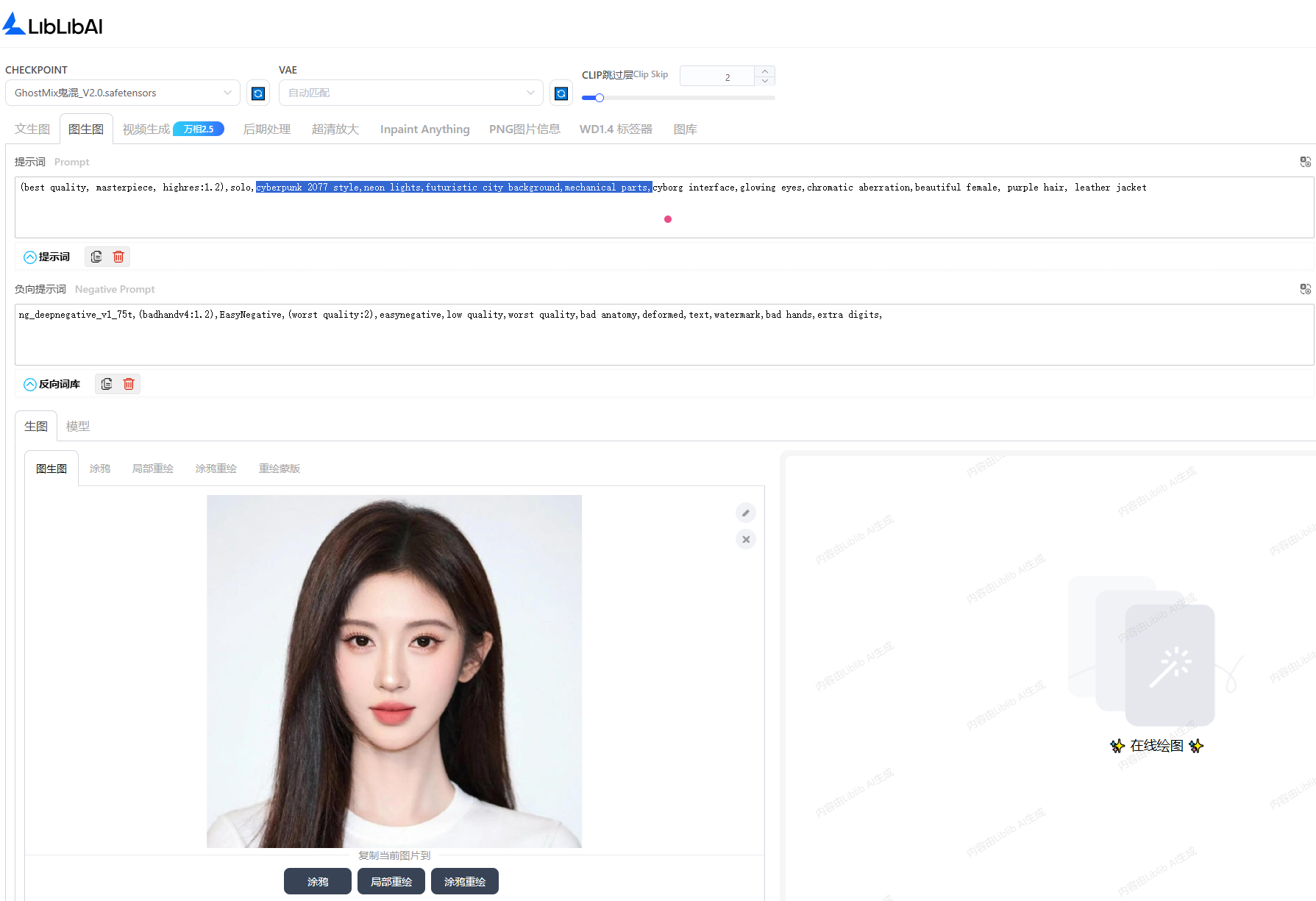
Task: Refresh the checkpoint model list
Action: [258, 93]
